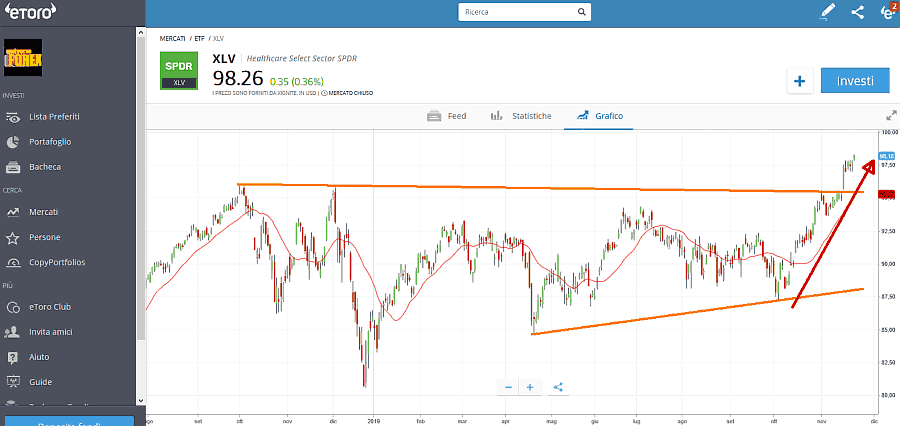Click the pencil write-post icon
This screenshot has height=426, width=900.
pos(826,12)
